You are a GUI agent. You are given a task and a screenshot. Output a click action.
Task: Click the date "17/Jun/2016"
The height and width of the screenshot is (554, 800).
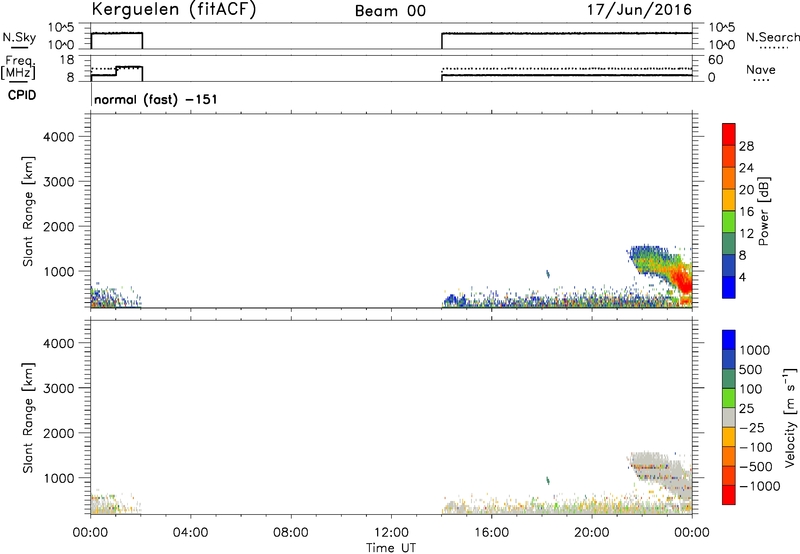click(640, 10)
